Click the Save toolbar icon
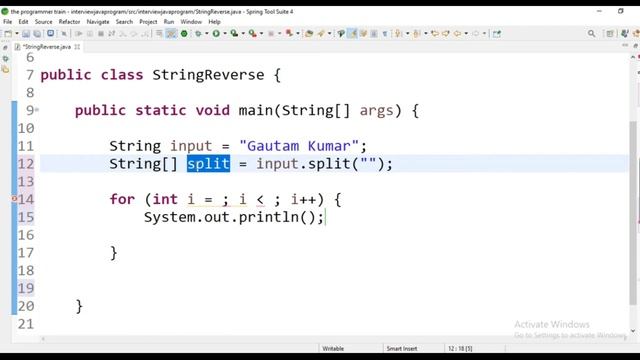This screenshot has width=640, height=360. pos(26,33)
